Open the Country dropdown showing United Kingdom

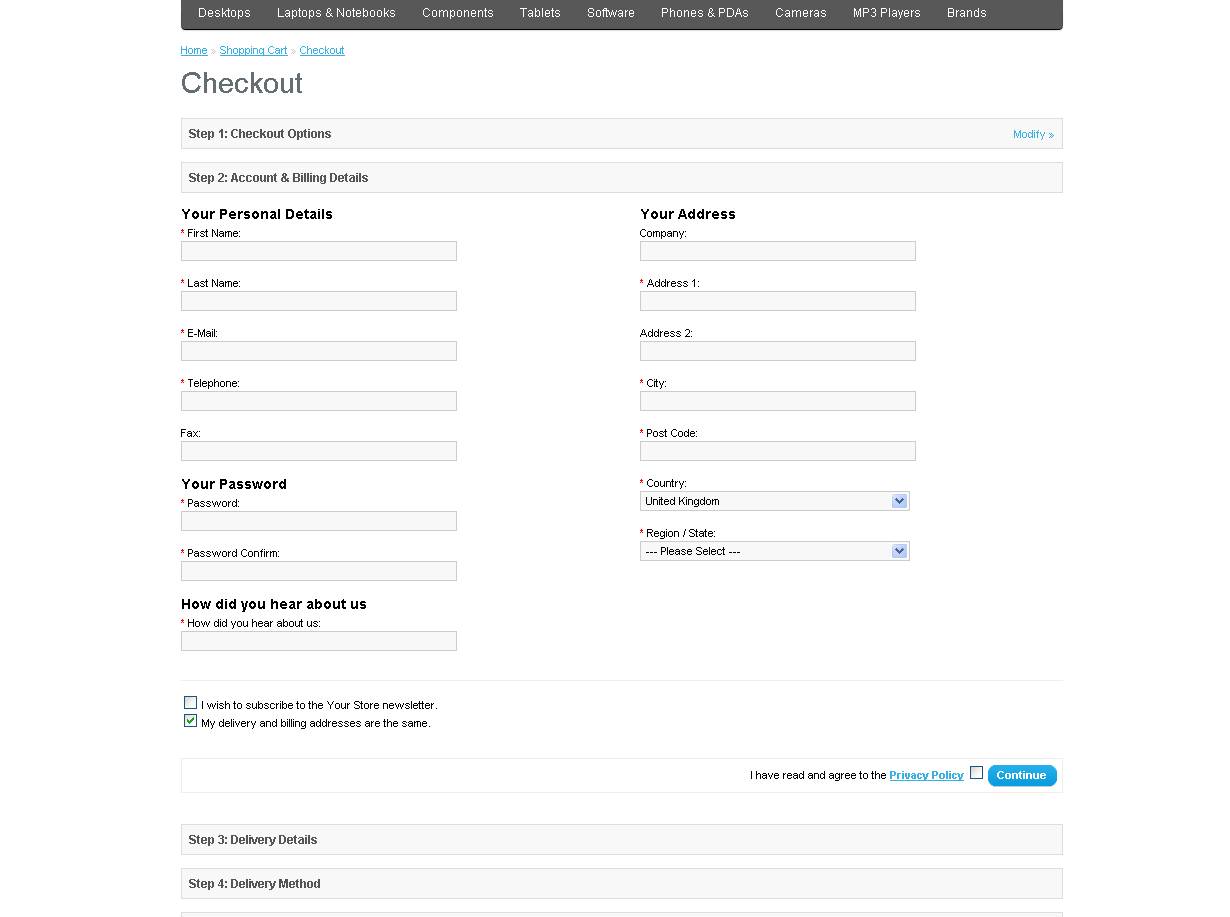pos(775,501)
